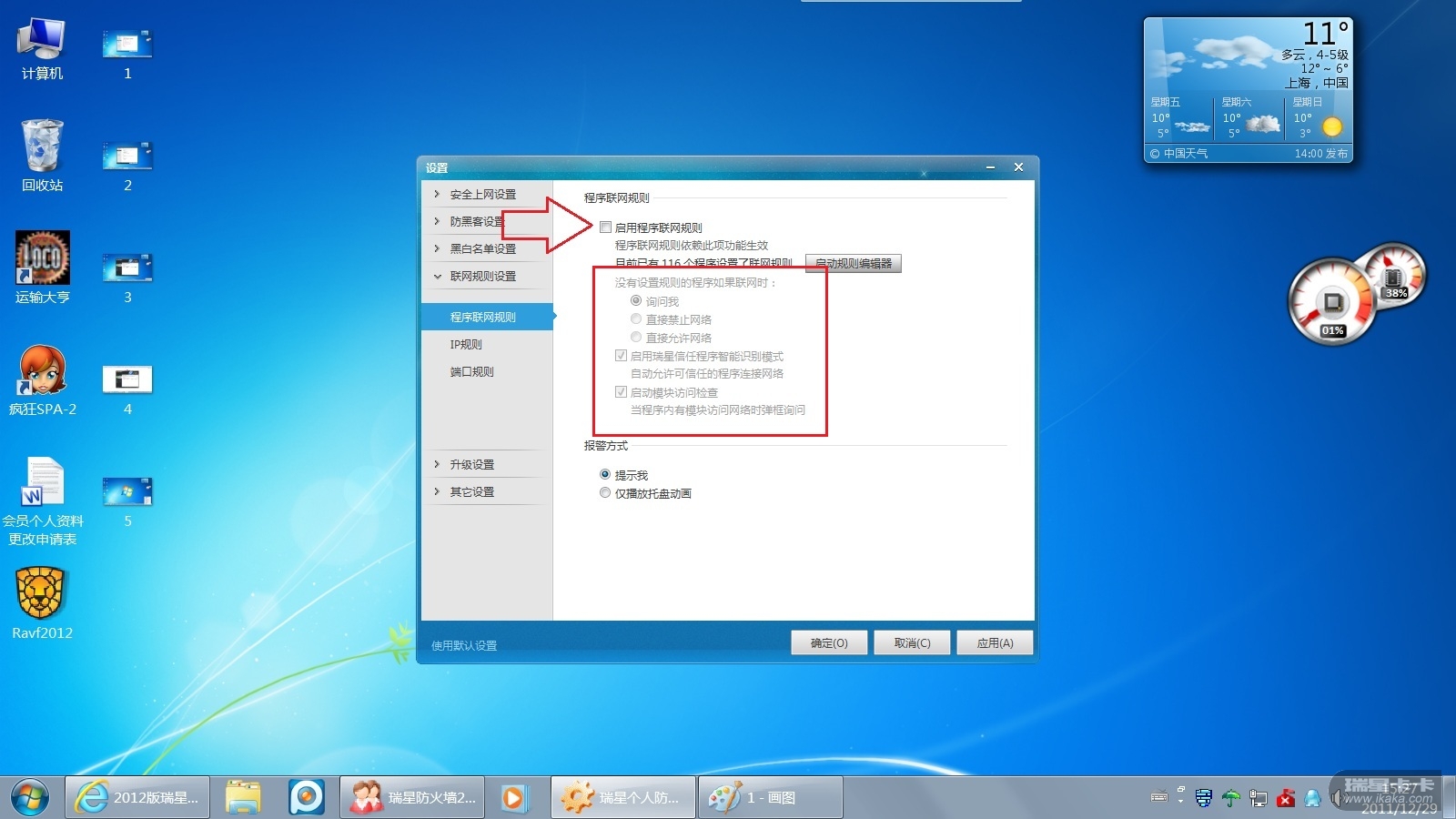Viewport: 1456px width, 819px height.
Task: Select the 直接禁止网络 radio option
Action: coord(636,319)
